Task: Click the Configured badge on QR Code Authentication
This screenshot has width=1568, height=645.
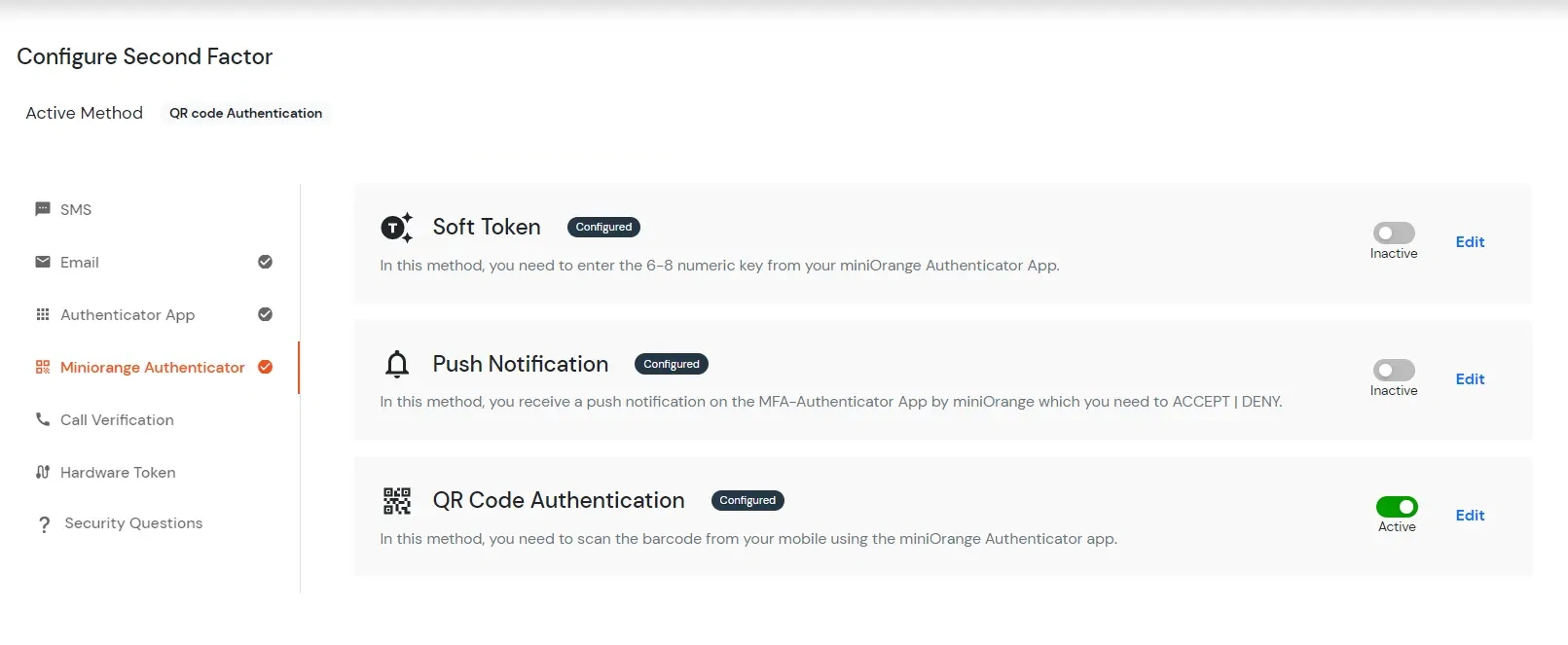Action: pos(748,500)
